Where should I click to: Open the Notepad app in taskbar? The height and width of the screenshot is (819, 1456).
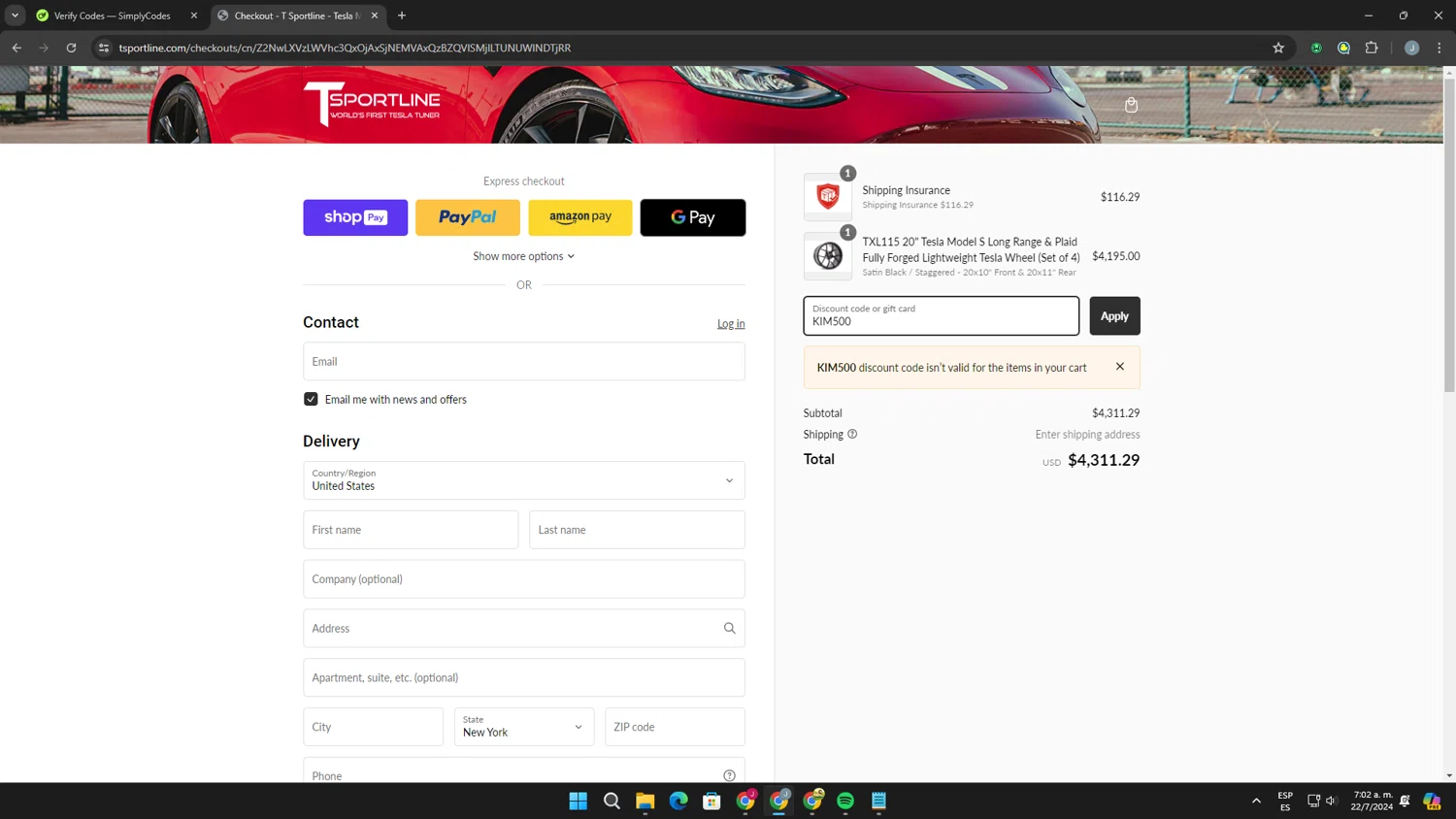[x=878, y=801]
